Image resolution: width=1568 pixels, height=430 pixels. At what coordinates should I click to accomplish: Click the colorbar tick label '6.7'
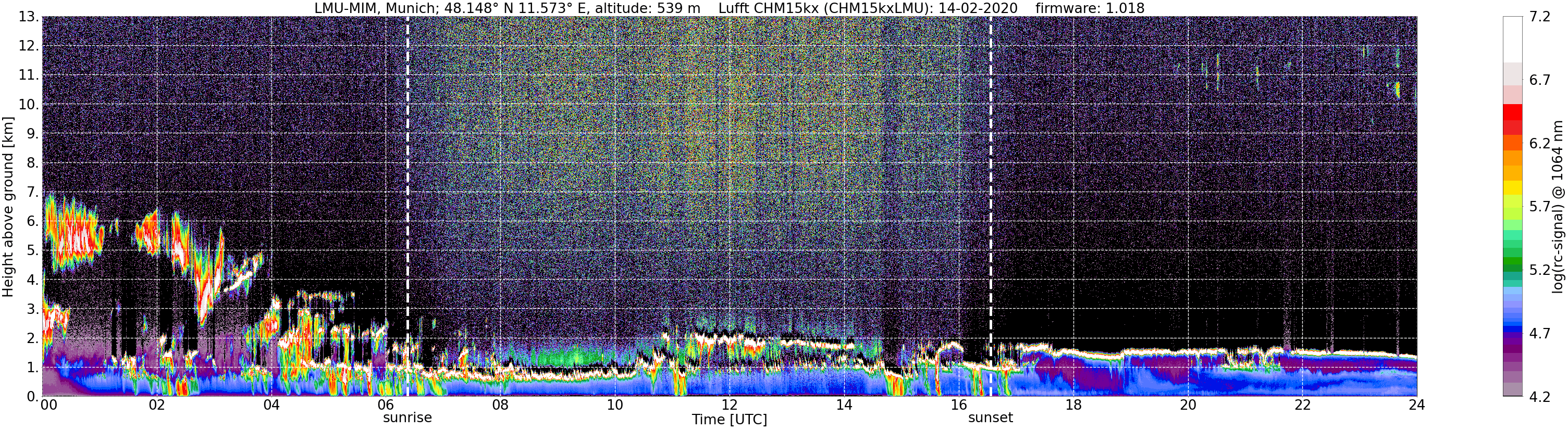(1540, 80)
